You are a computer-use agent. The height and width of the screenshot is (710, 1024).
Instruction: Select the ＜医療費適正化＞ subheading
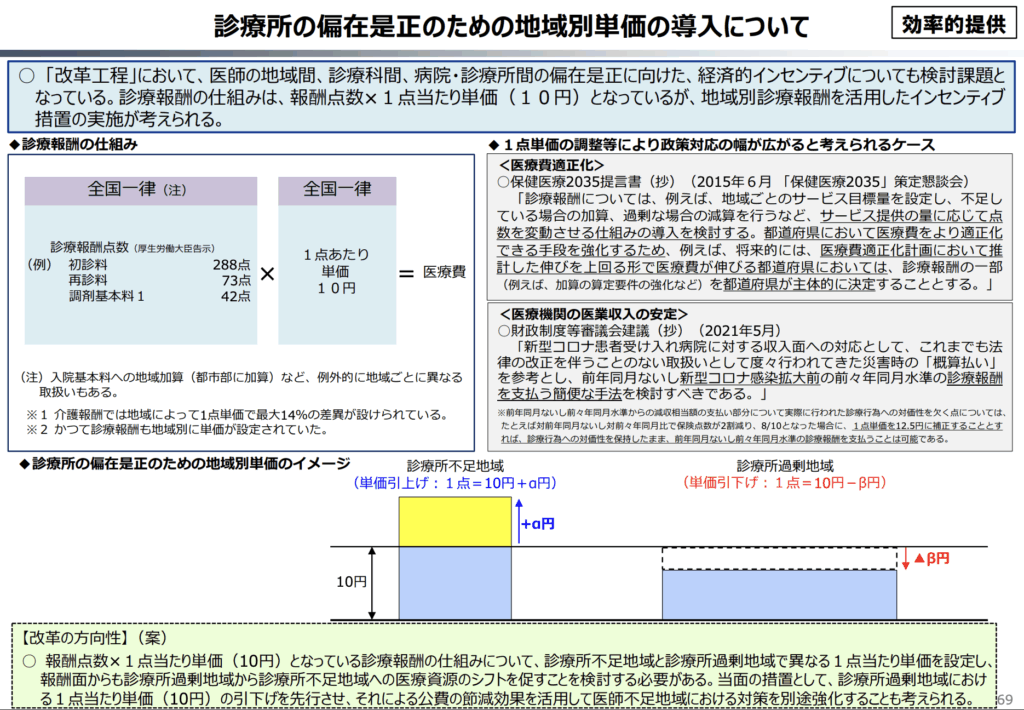point(552,165)
